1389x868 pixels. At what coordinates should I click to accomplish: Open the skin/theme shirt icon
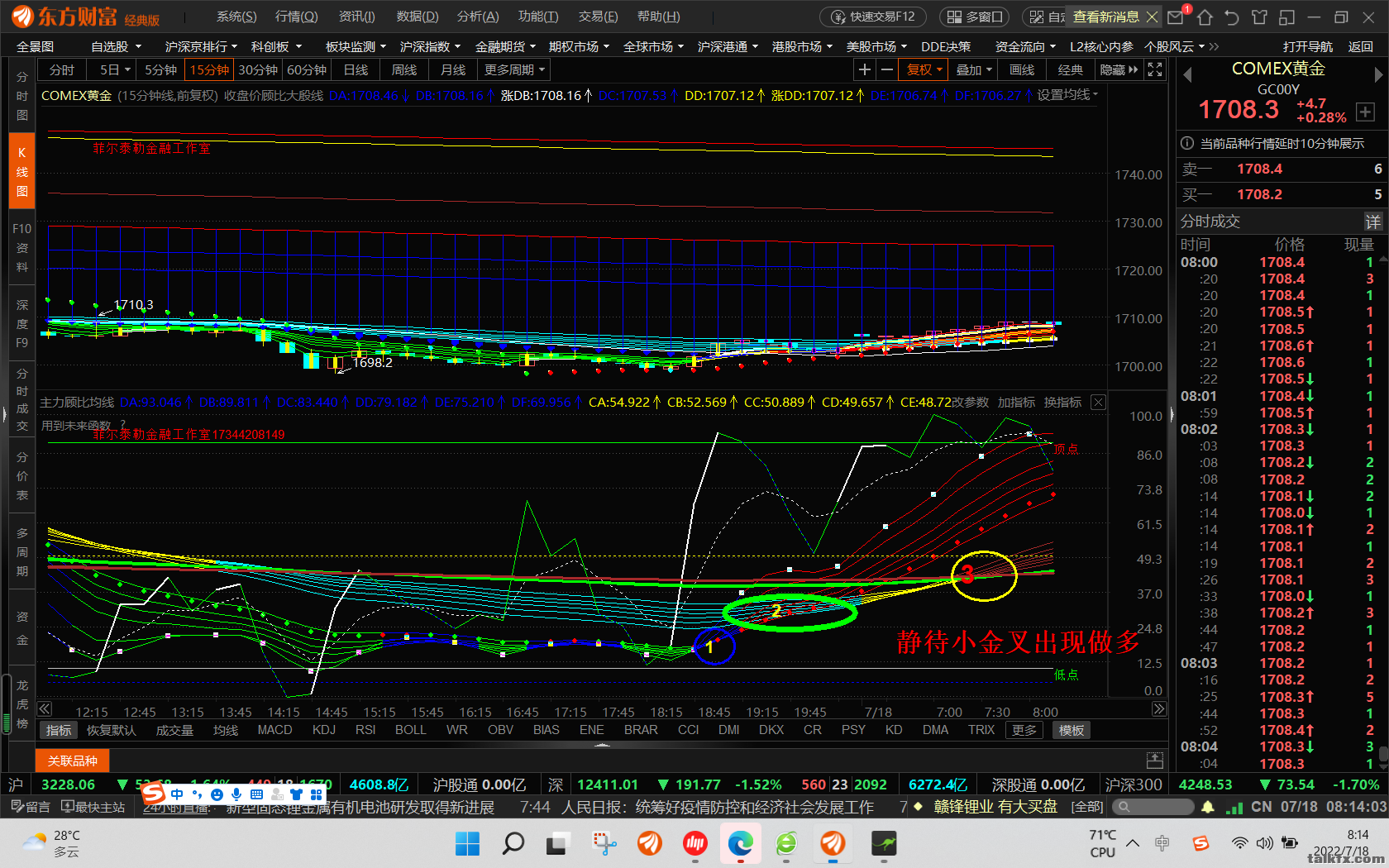[1259, 17]
